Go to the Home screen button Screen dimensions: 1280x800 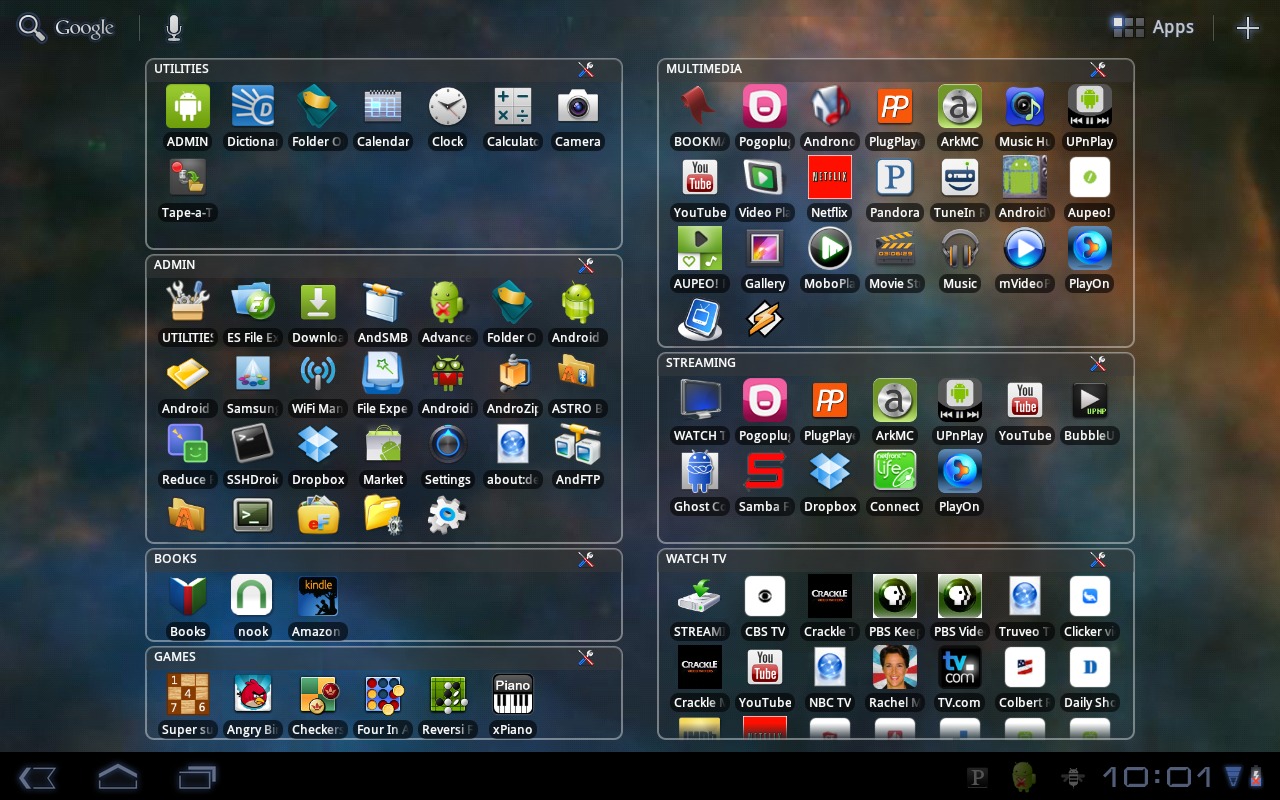pyautogui.click(x=117, y=776)
